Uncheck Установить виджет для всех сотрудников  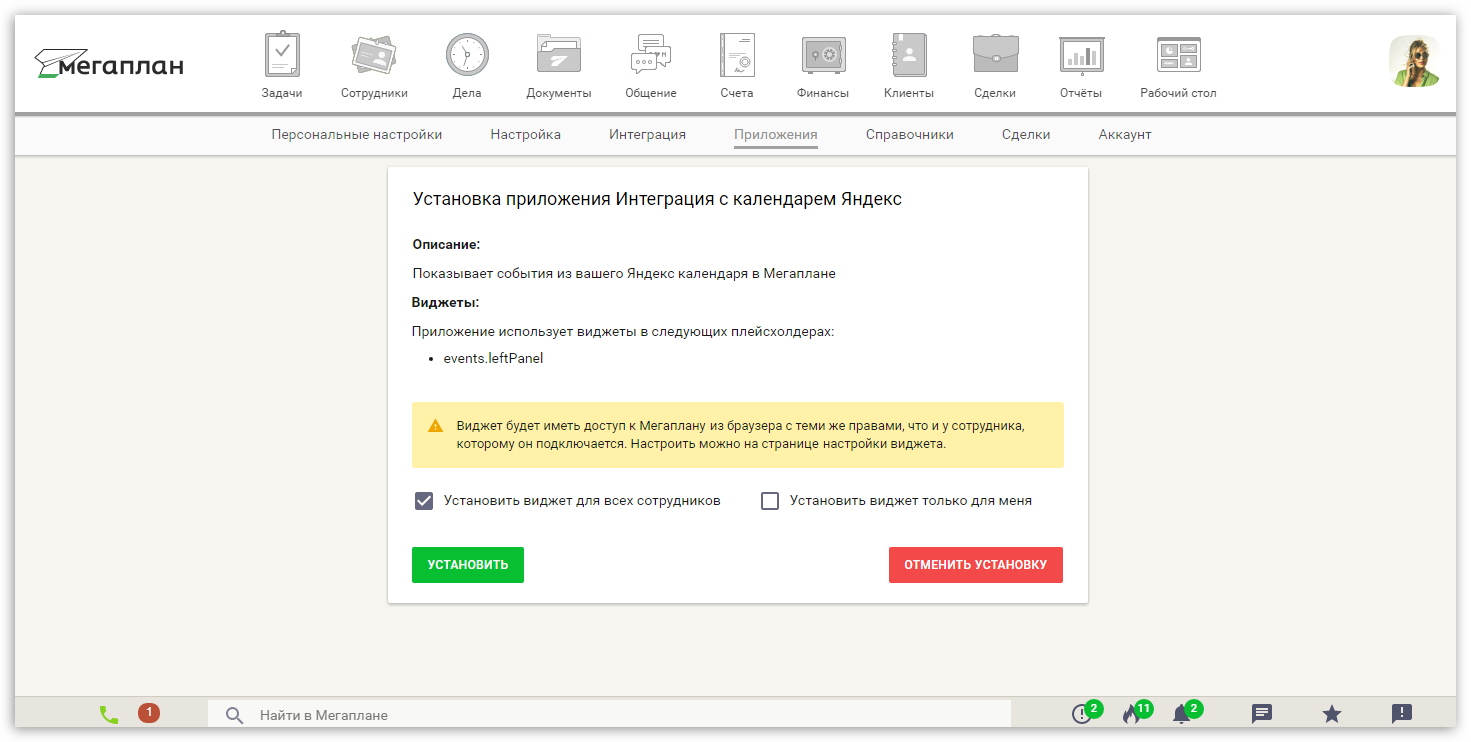[x=424, y=501]
